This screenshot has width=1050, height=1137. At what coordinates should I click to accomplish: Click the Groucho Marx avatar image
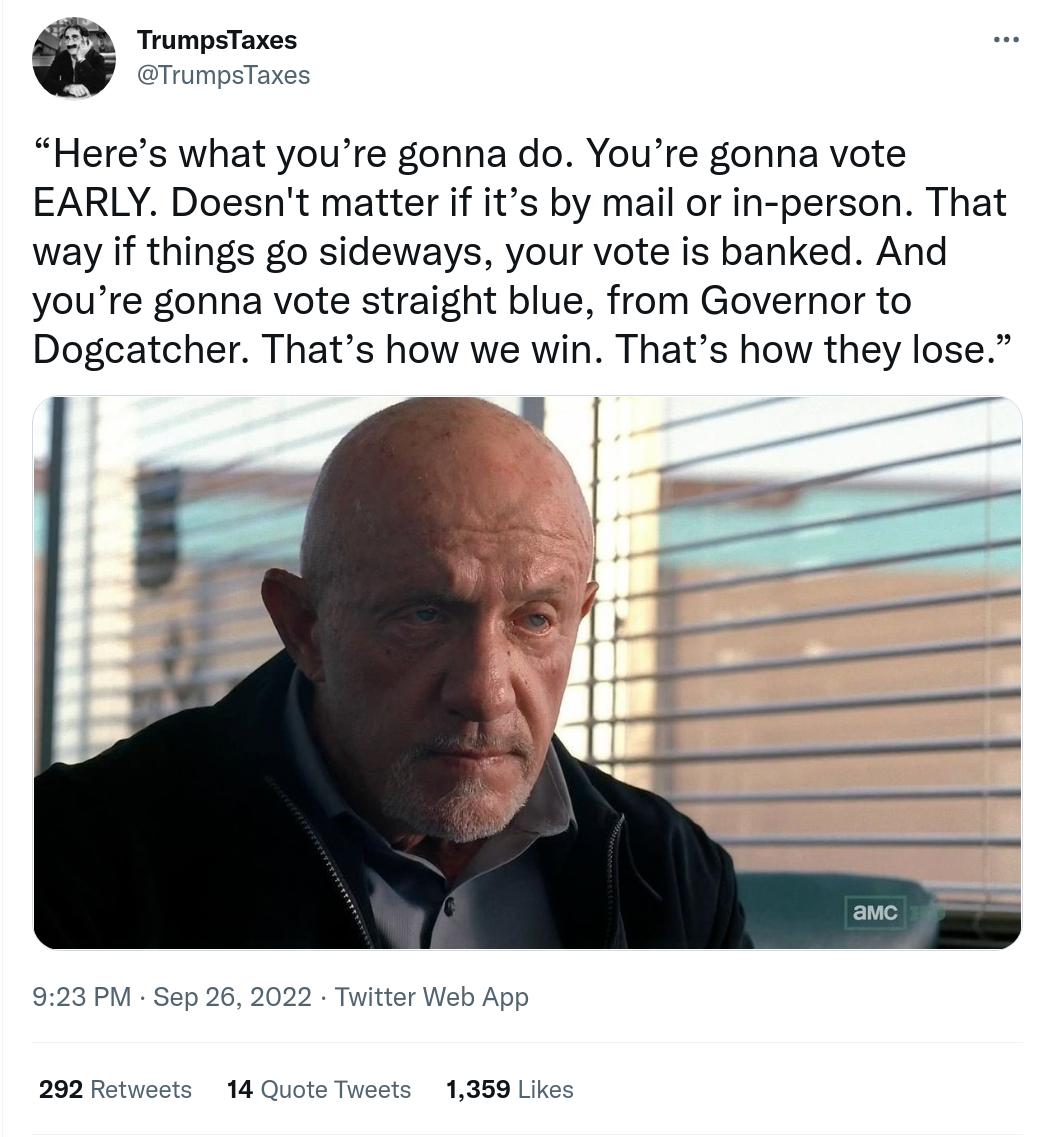click(75, 57)
